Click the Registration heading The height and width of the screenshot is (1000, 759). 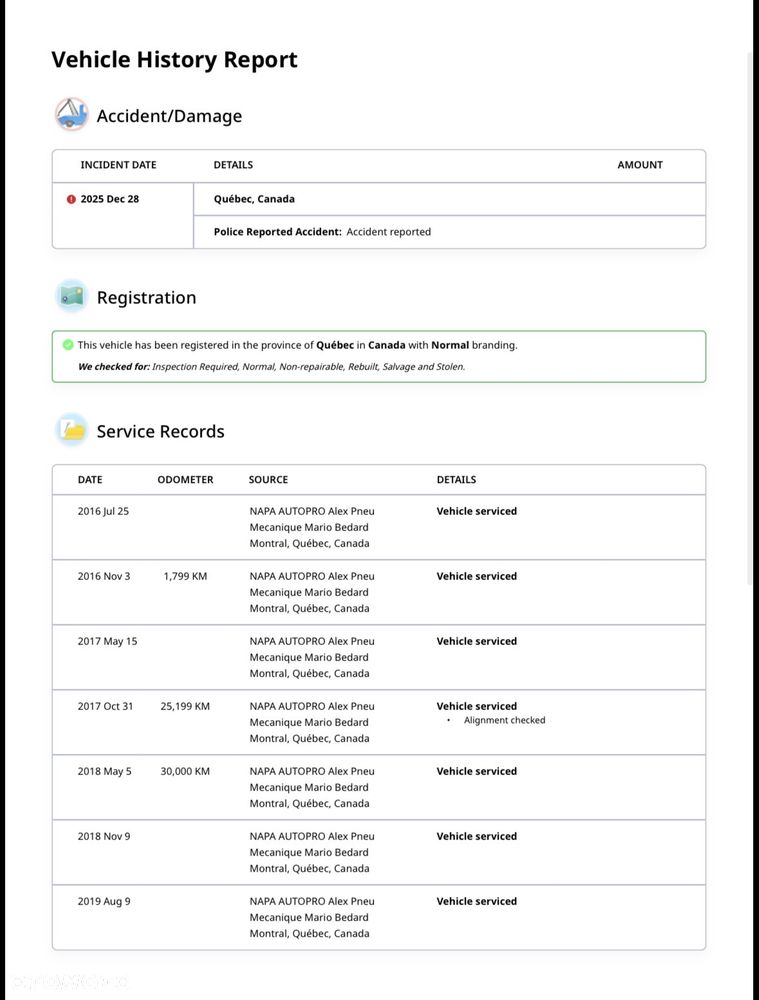146,297
